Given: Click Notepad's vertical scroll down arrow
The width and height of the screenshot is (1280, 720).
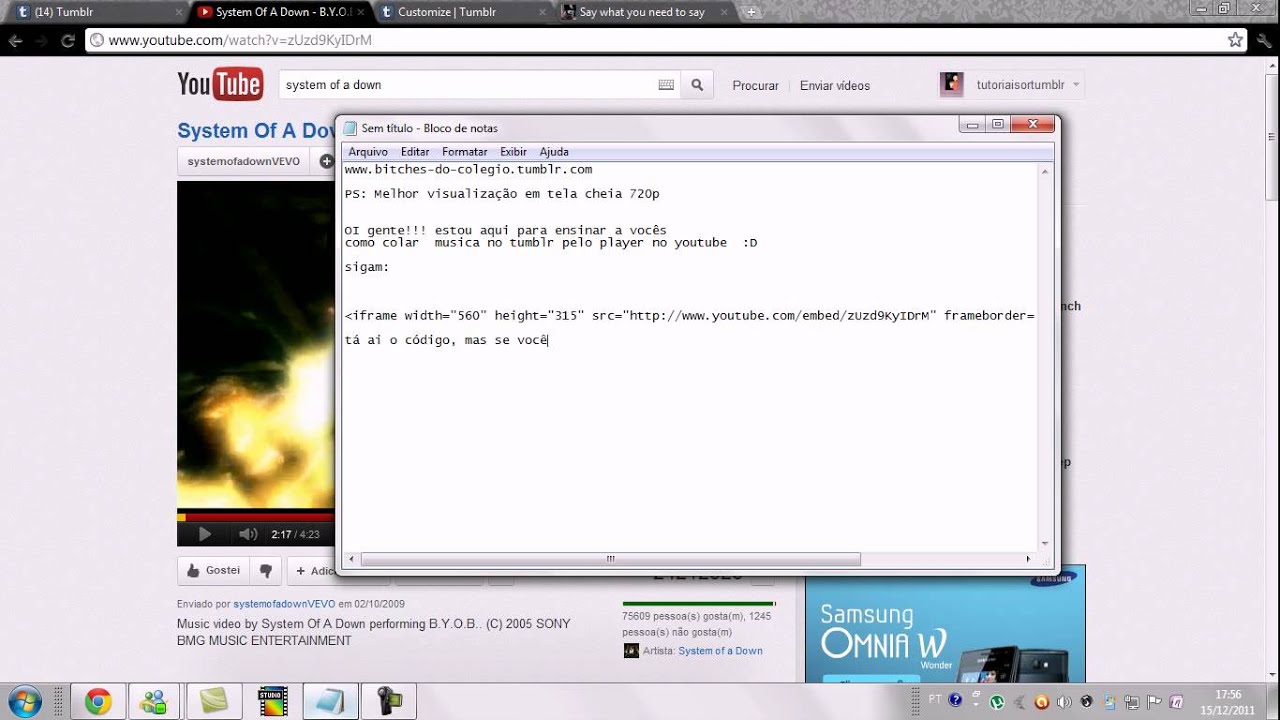Looking at the screenshot, I should click(x=1045, y=543).
